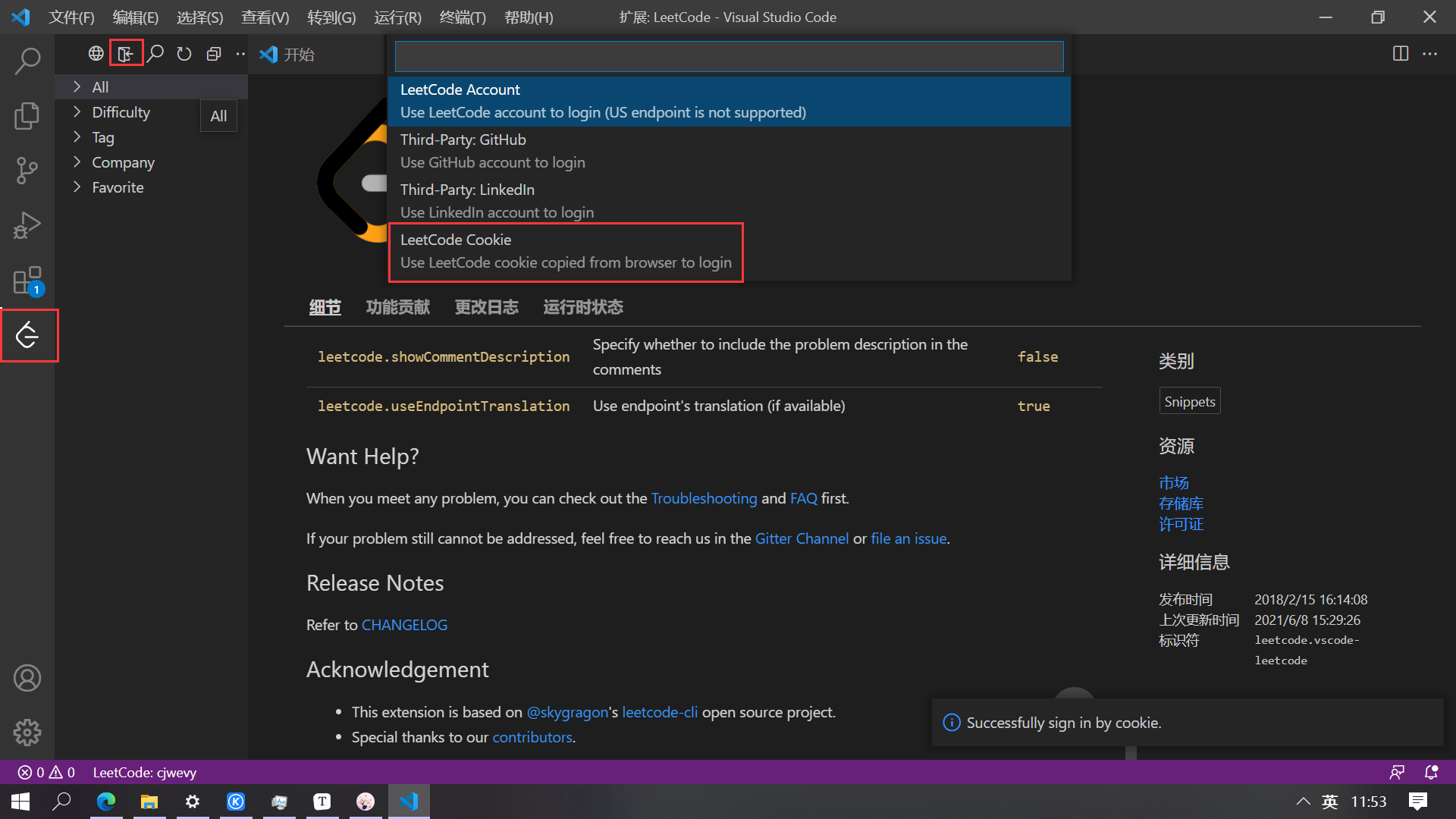This screenshot has height=819, width=1456.
Task: Open Windows Start menu
Action: [x=20, y=802]
